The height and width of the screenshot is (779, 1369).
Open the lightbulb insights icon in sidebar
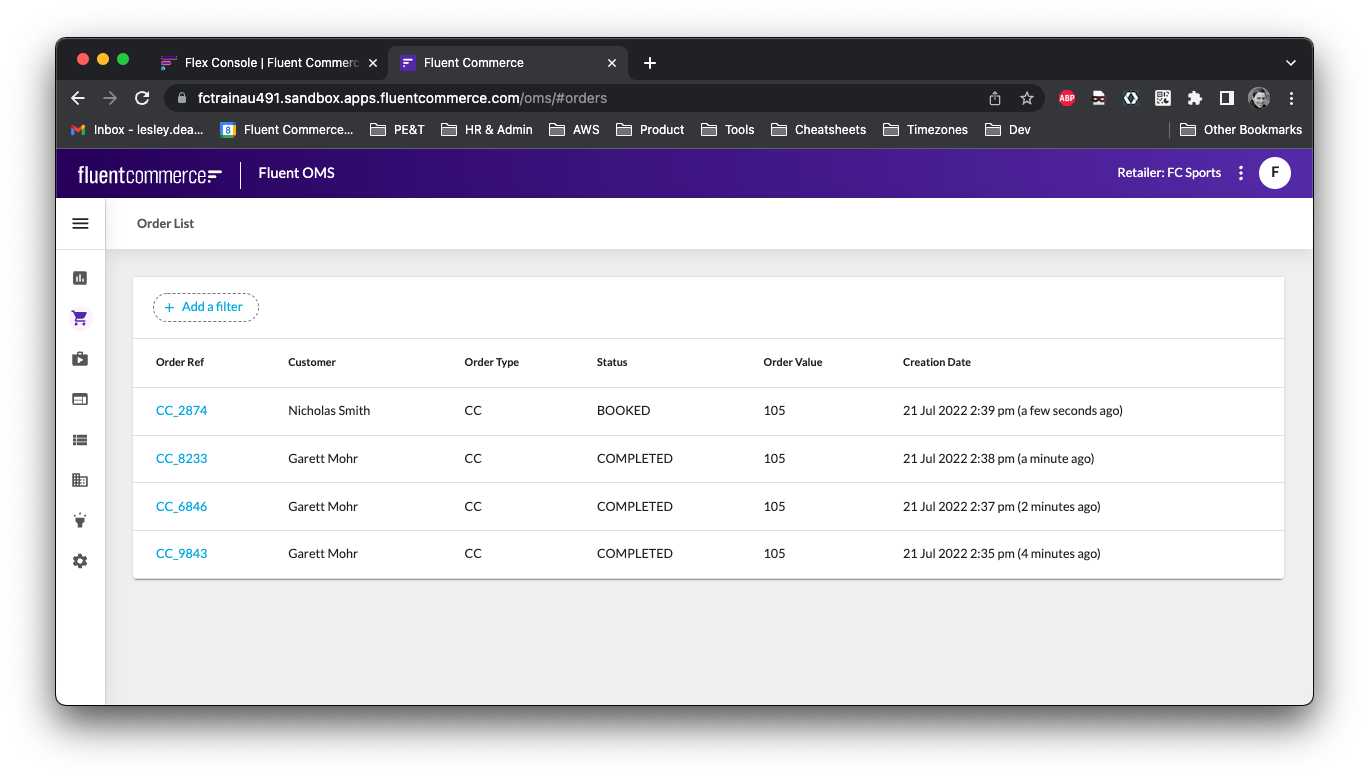tap(80, 520)
